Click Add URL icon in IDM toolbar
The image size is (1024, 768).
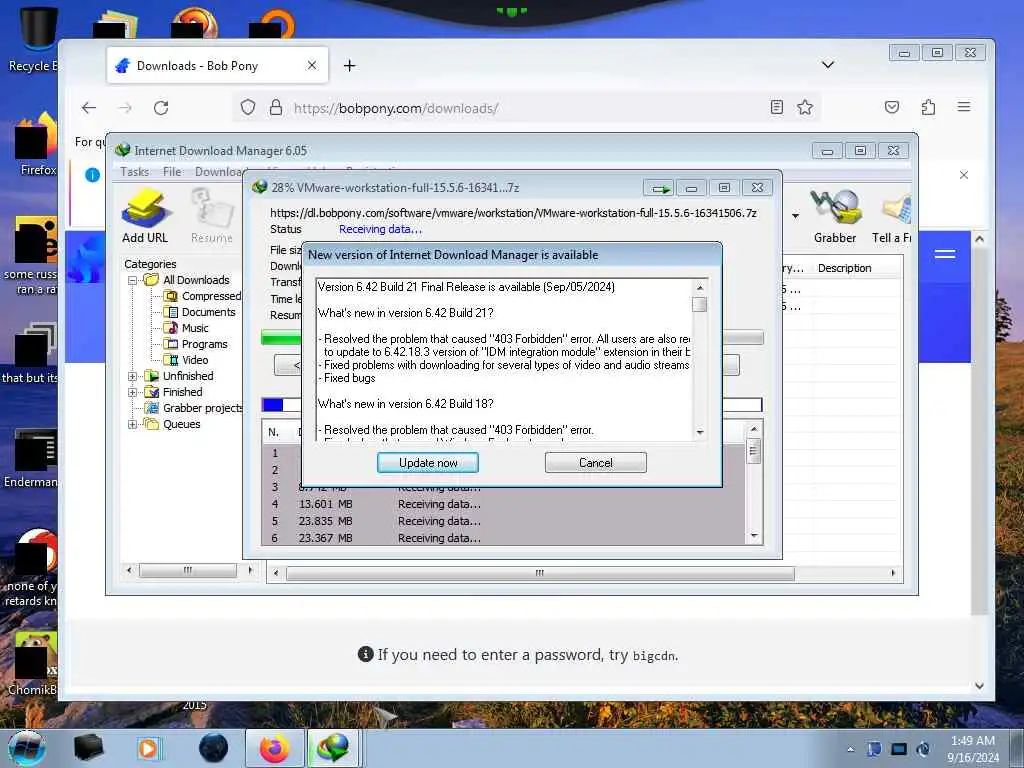coord(145,217)
